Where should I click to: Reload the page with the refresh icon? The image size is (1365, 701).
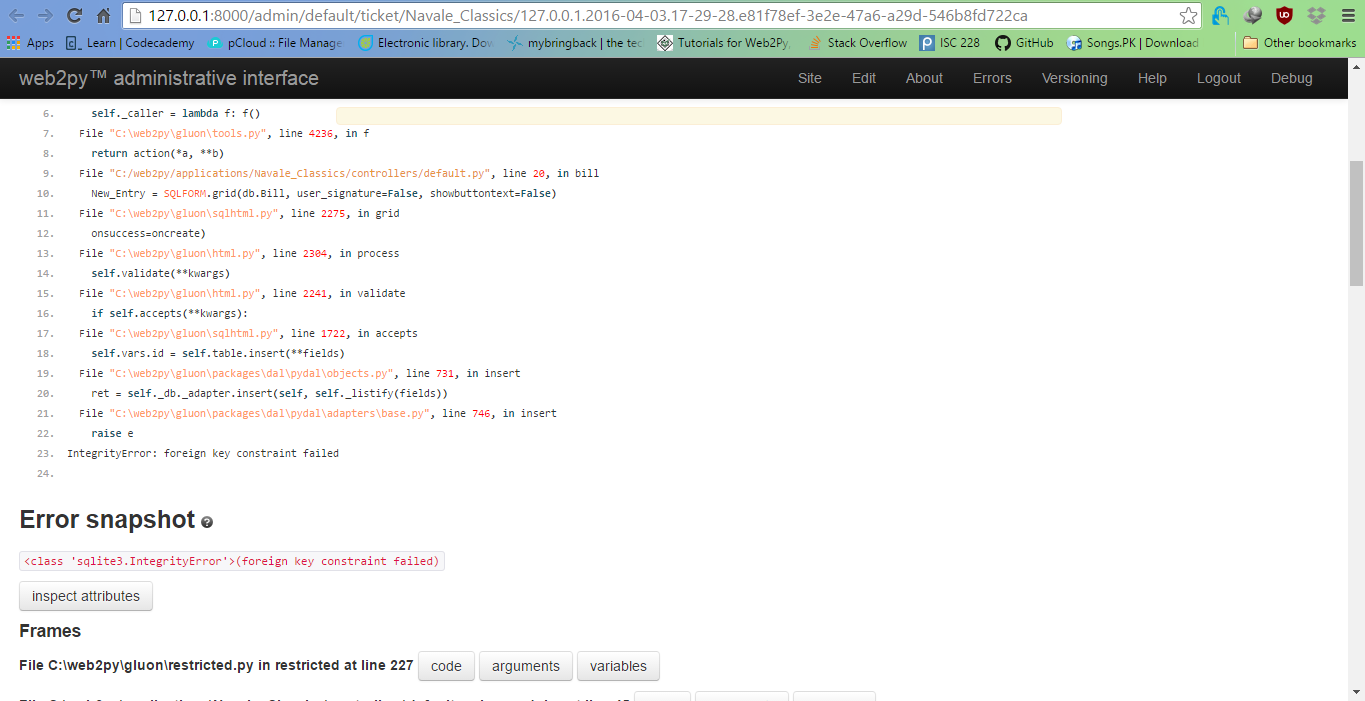[74, 16]
